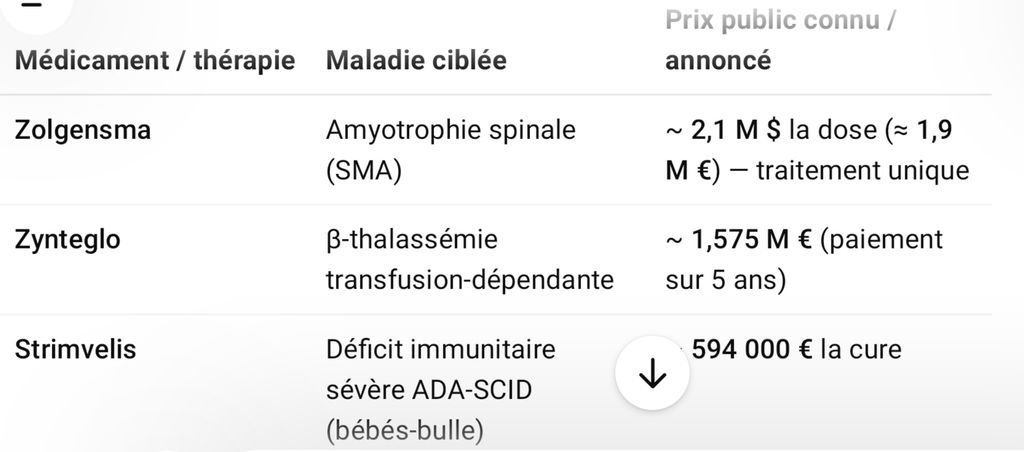Click the "Amyotrophie spinale" disease text
The height and width of the screenshot is (452, 1024).
[x=451, y=130]
